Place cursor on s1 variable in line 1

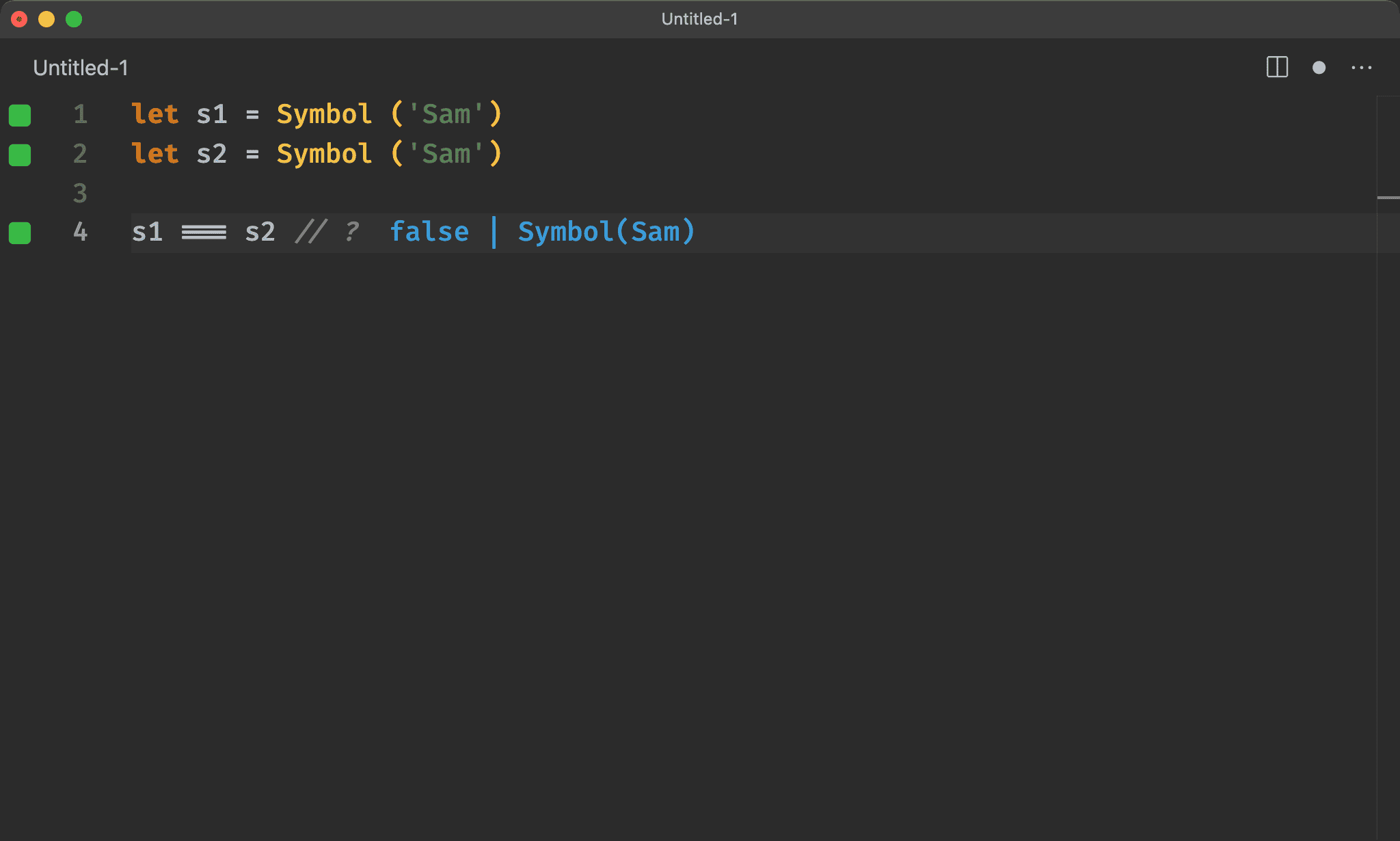[211, 114]
